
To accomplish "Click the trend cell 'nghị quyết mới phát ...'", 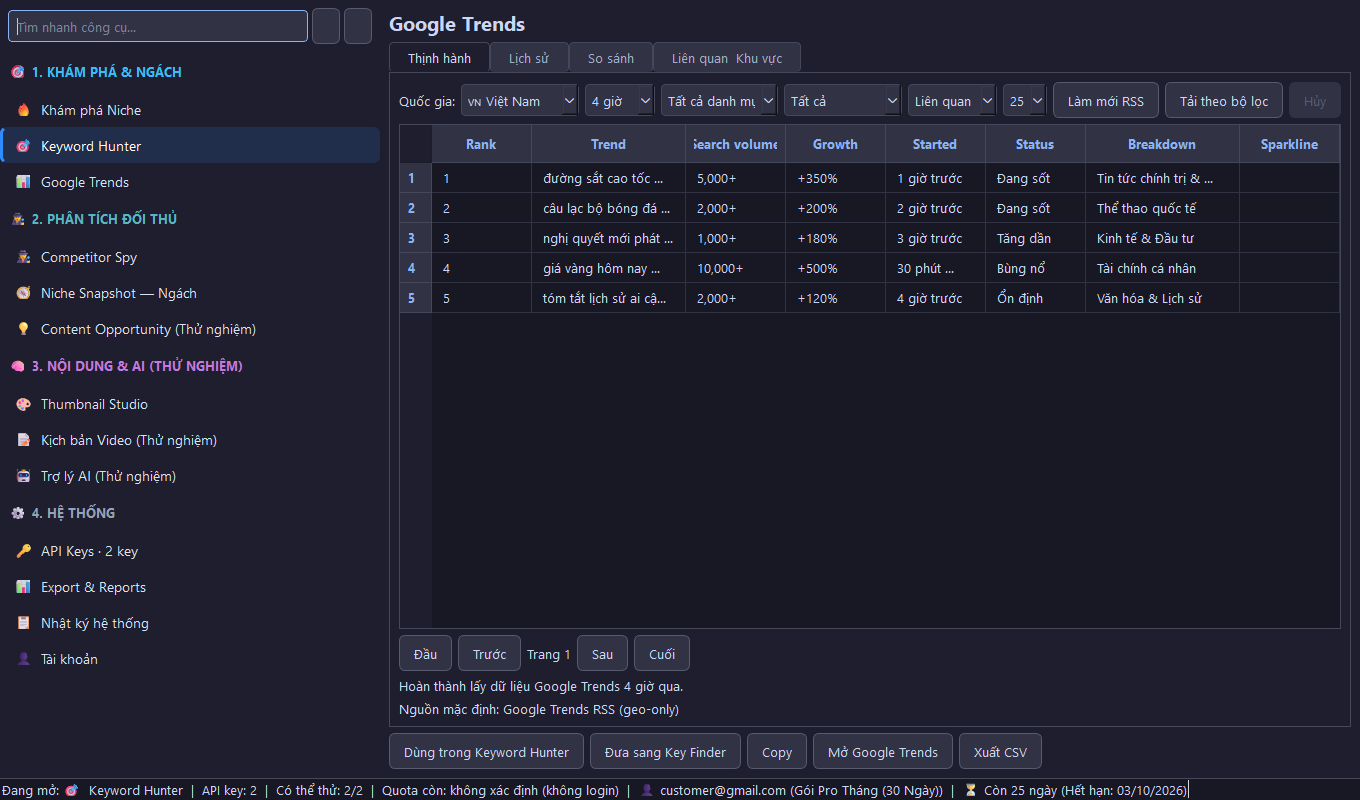I will coord(608,238).
